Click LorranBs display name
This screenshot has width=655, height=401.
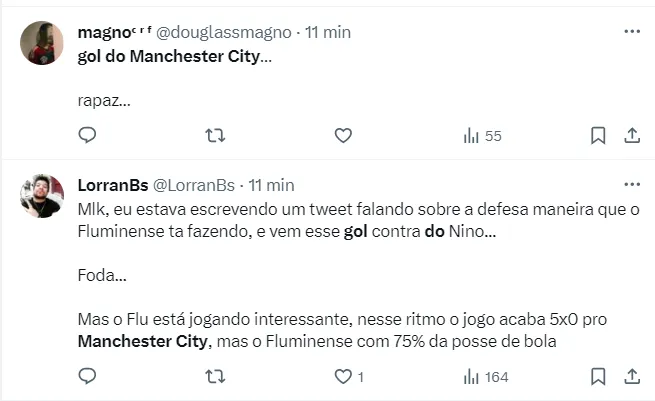point(112,185)
